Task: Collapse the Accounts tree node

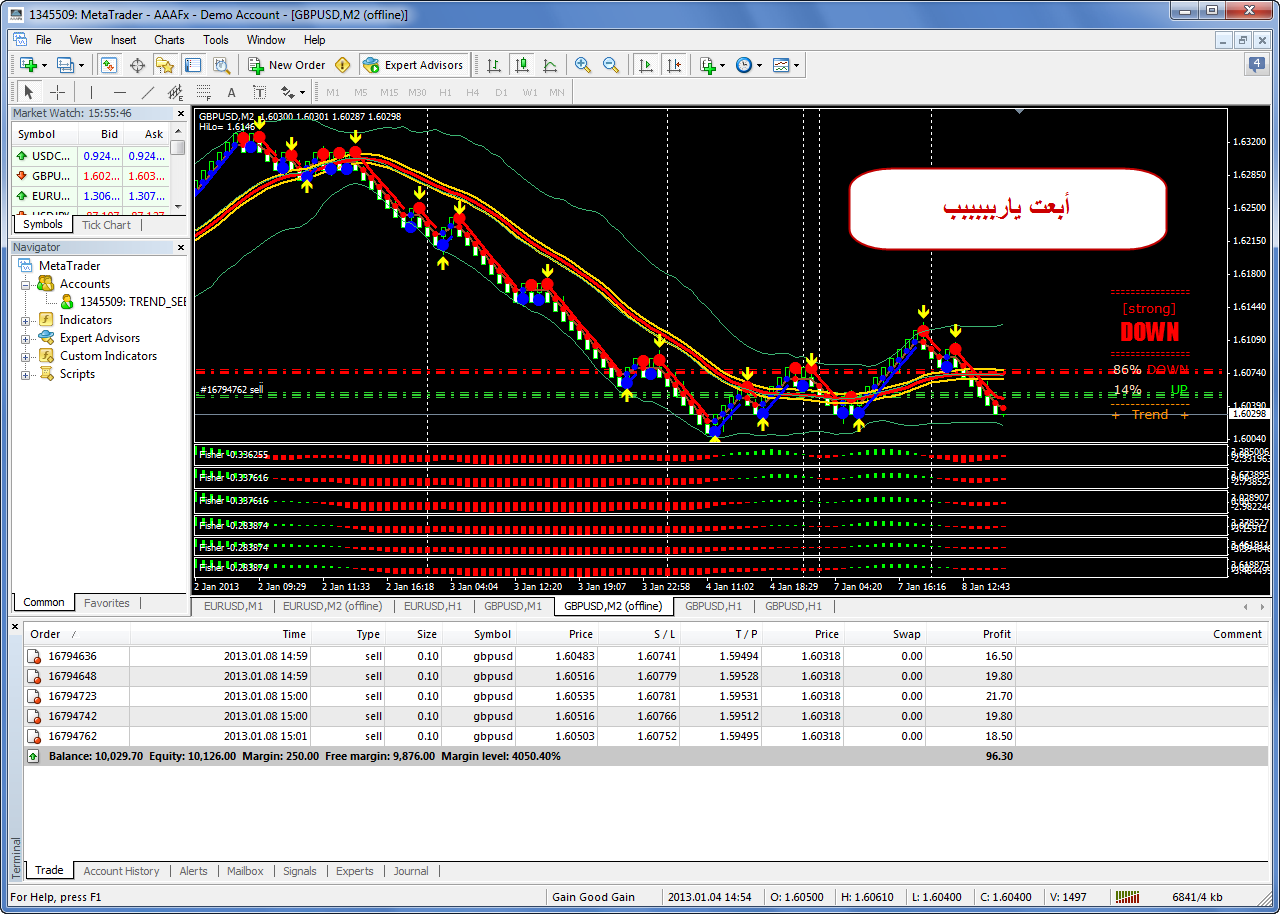Action: point(25,284)
